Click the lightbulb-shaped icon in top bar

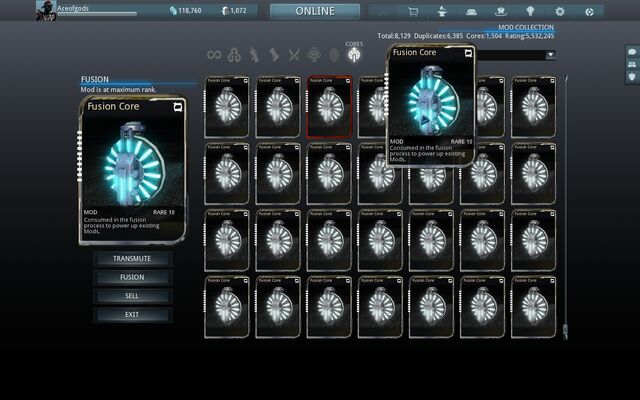pyautogui.click(x=530, y=11)
